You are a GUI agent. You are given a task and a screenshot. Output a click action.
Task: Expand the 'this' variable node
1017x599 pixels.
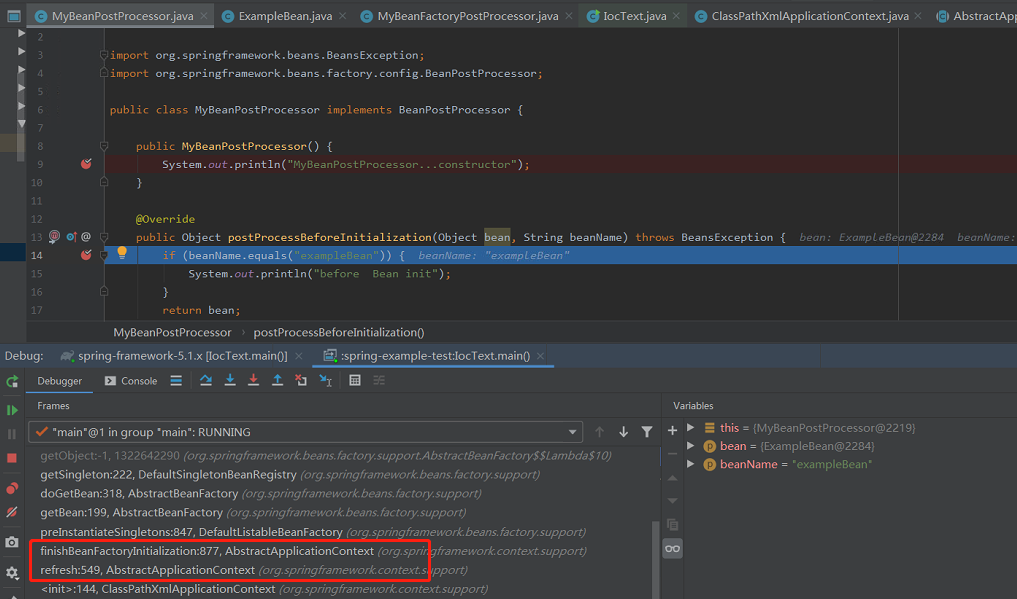pos(691,428)
